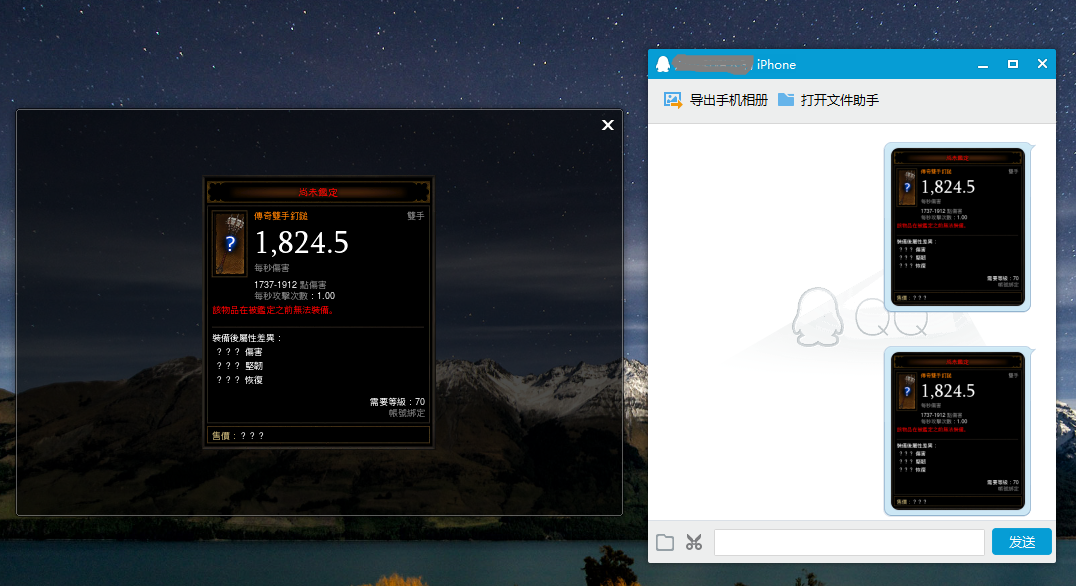Click the 售價：? ? ? price row
Viewport: 1076px width, 586px height.
tap(318, 435)
